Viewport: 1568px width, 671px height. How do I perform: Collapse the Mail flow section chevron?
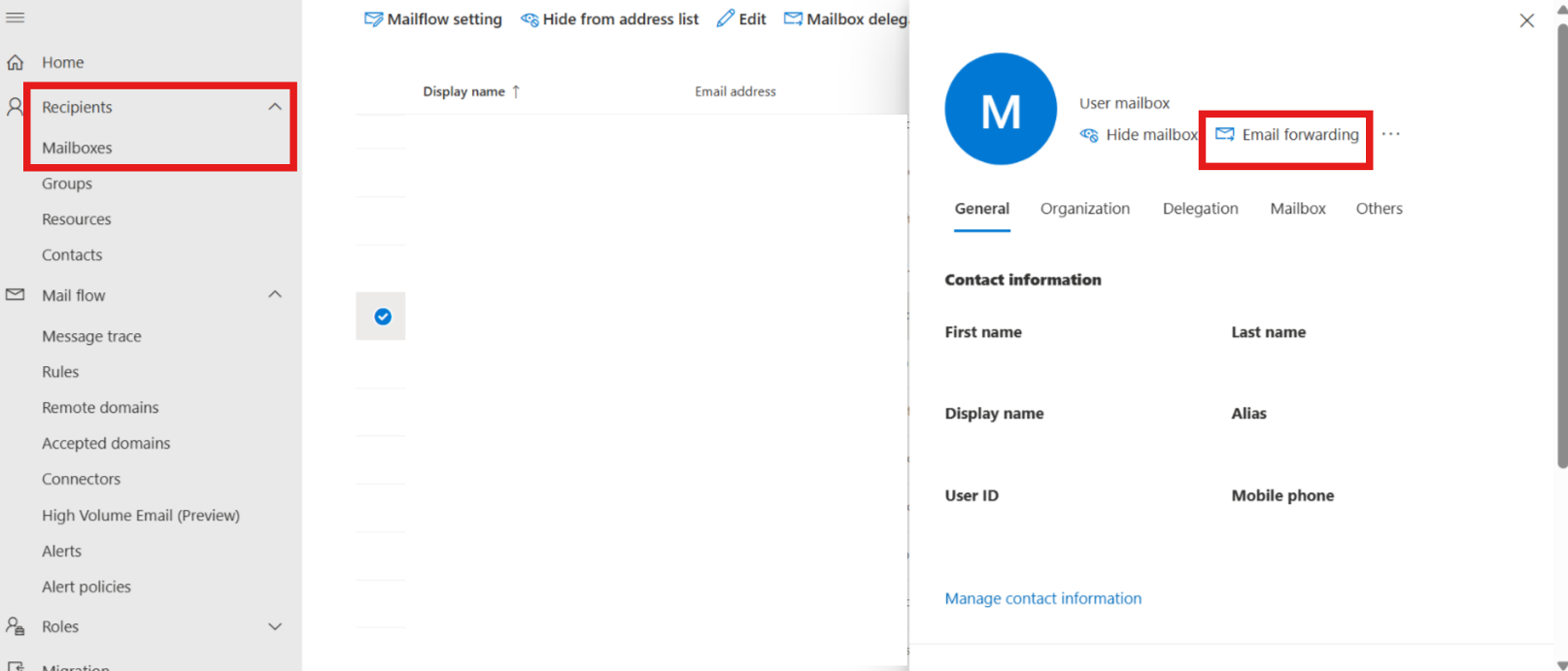point(275,294)
